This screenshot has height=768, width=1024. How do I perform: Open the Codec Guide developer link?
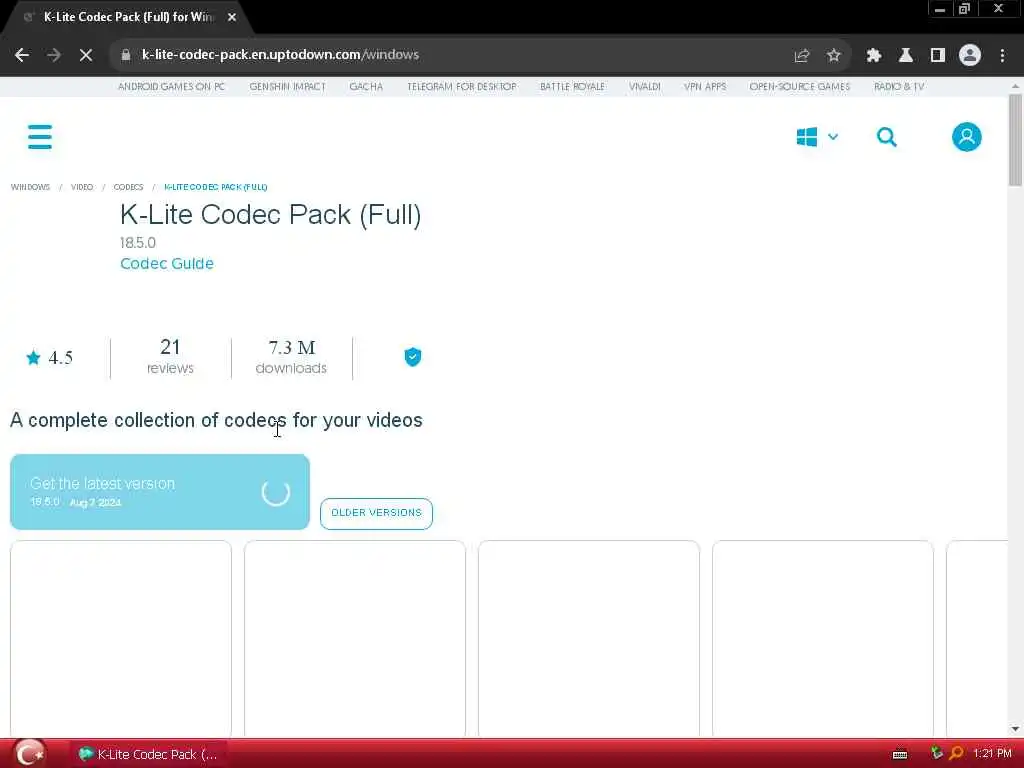click(x=167, y=264)
